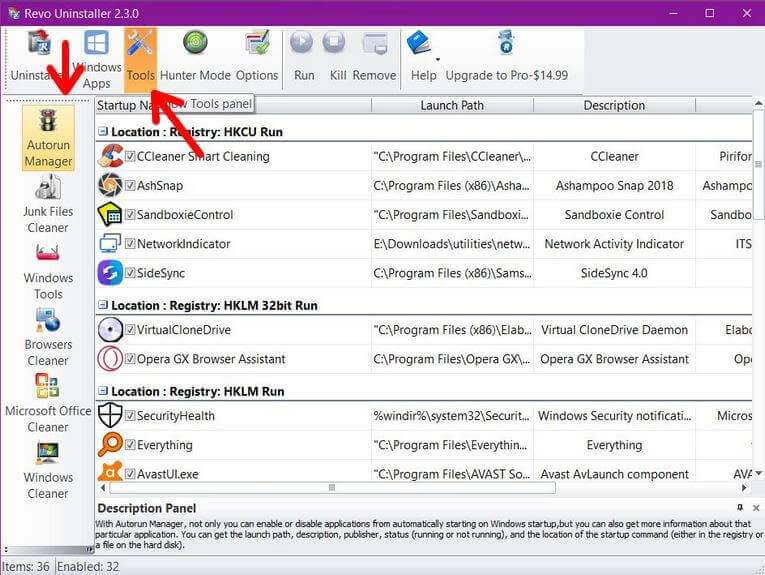765x575 pixels.
Task: Click the Items: 36 status entry
Action: (x=26, y=566)
